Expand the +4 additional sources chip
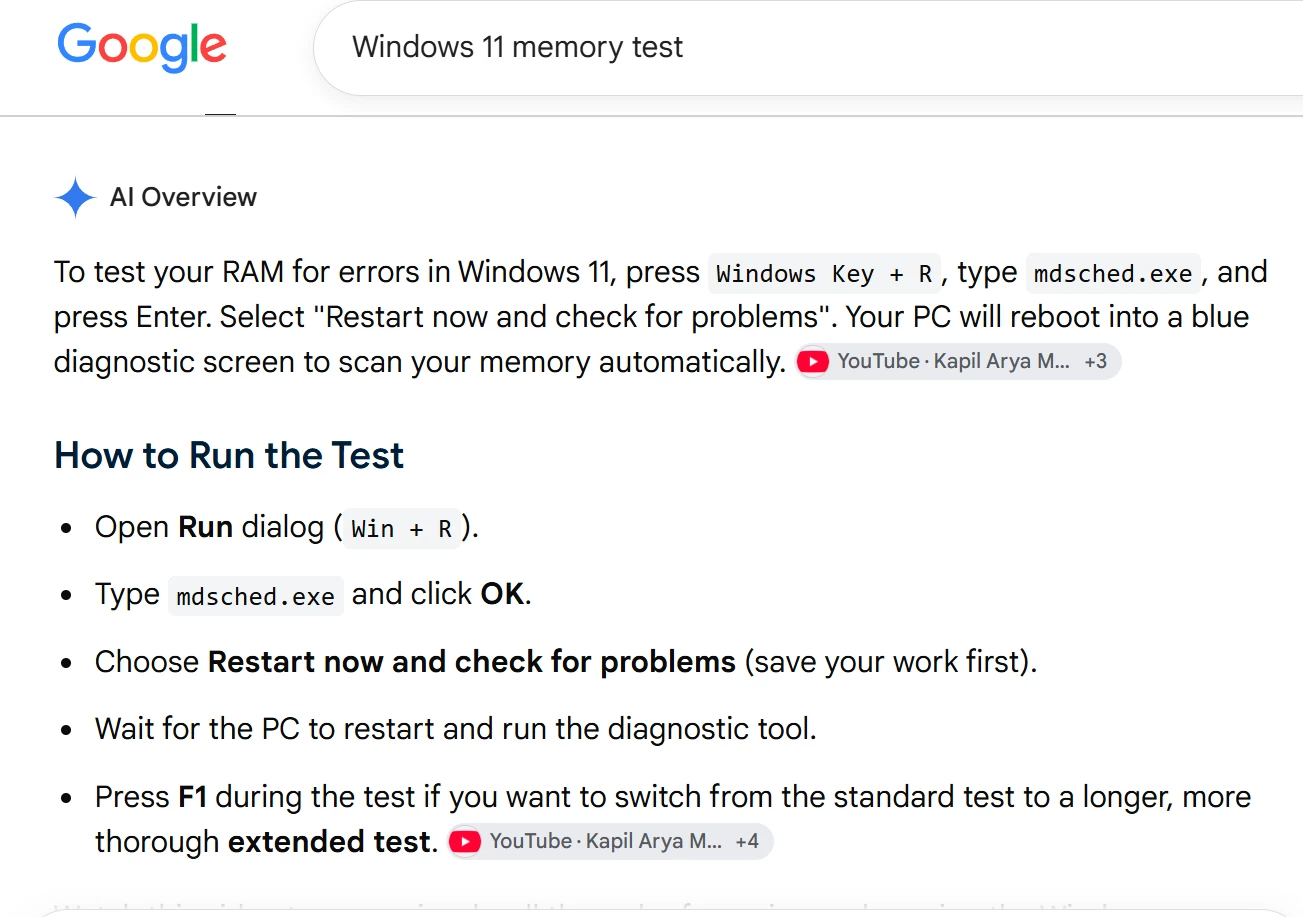This screenshot has height=917, width=1303. click(747, 841)
